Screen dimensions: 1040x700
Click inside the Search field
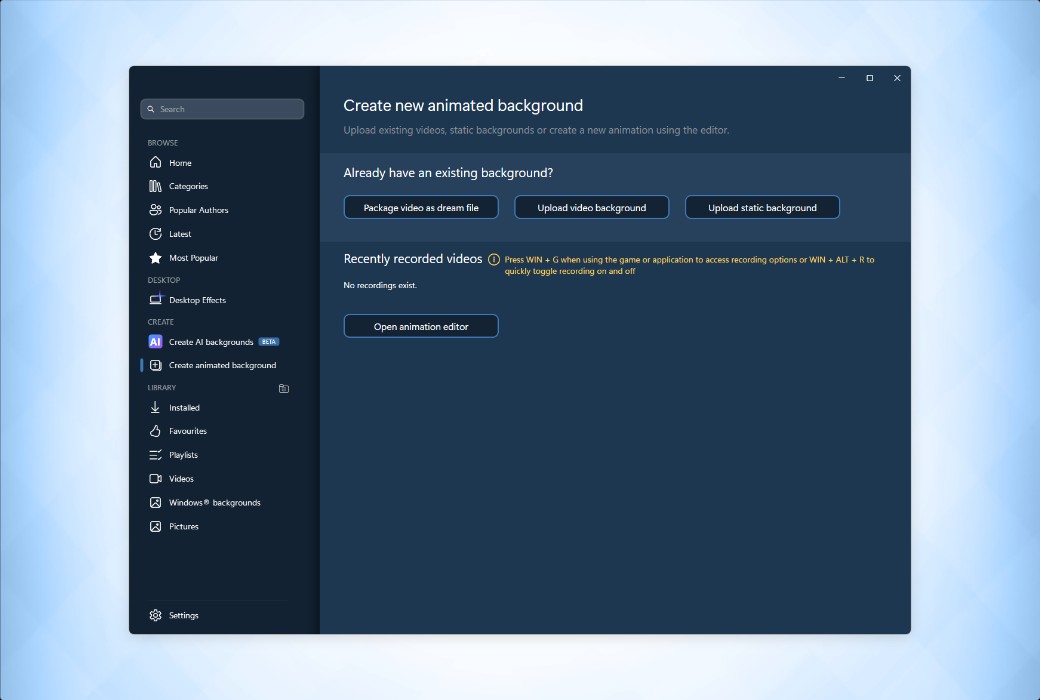222,109
